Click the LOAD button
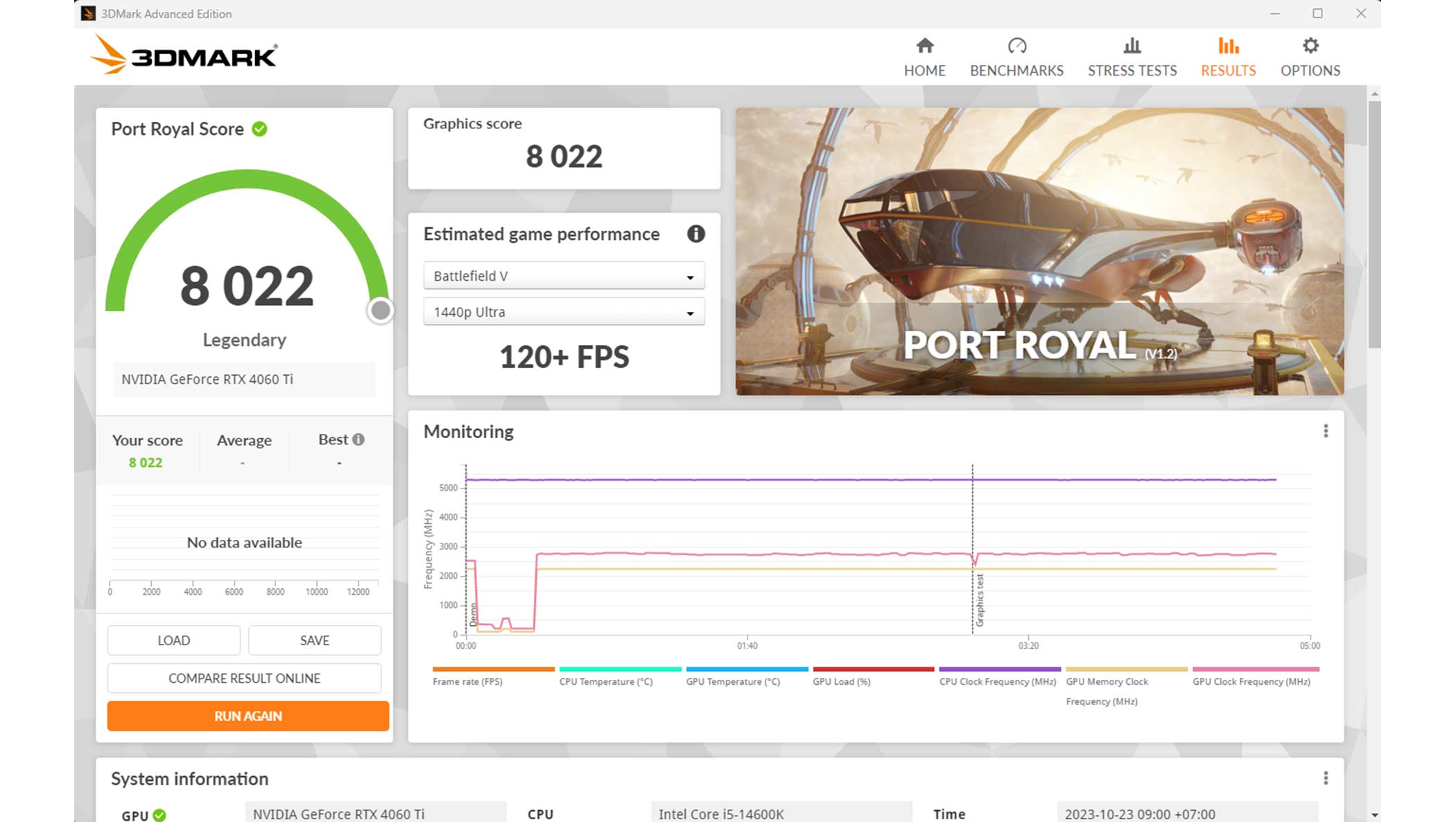The height and width of the screenshot is (822, 1456). [173, 640]
